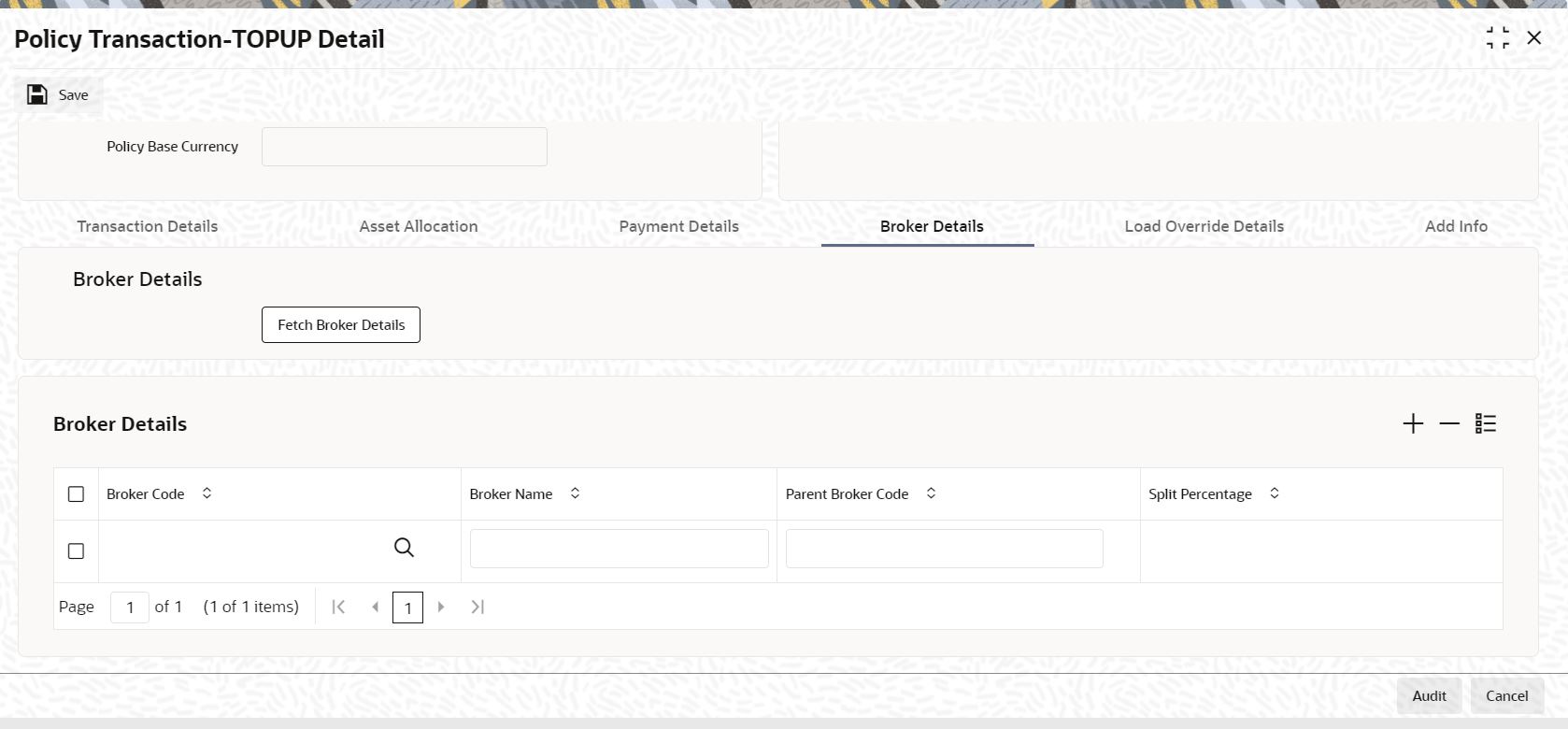Click the Split Percentage cell in first row

click(1321, 551)
